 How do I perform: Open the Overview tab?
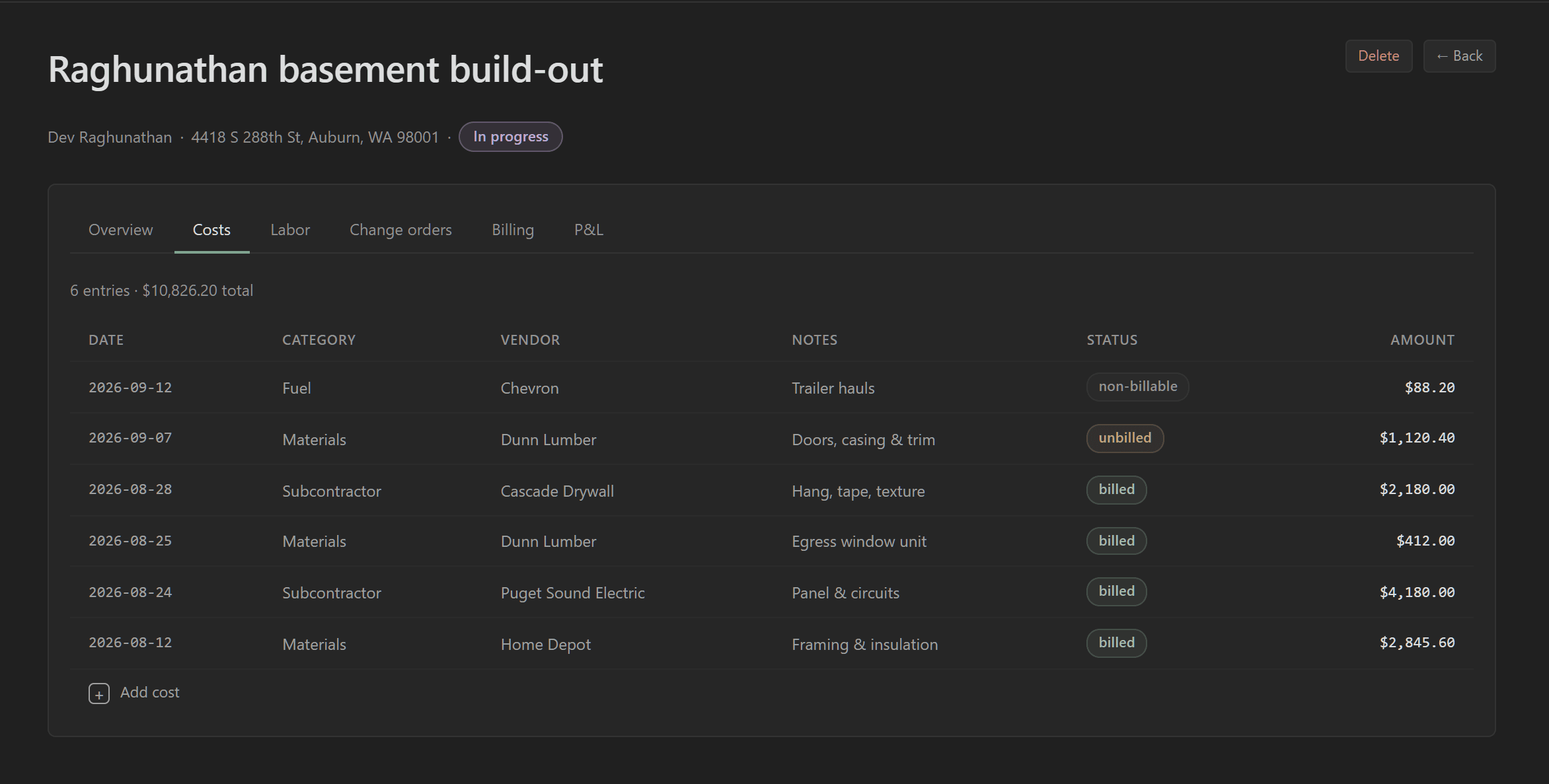(x=121, y=230)
